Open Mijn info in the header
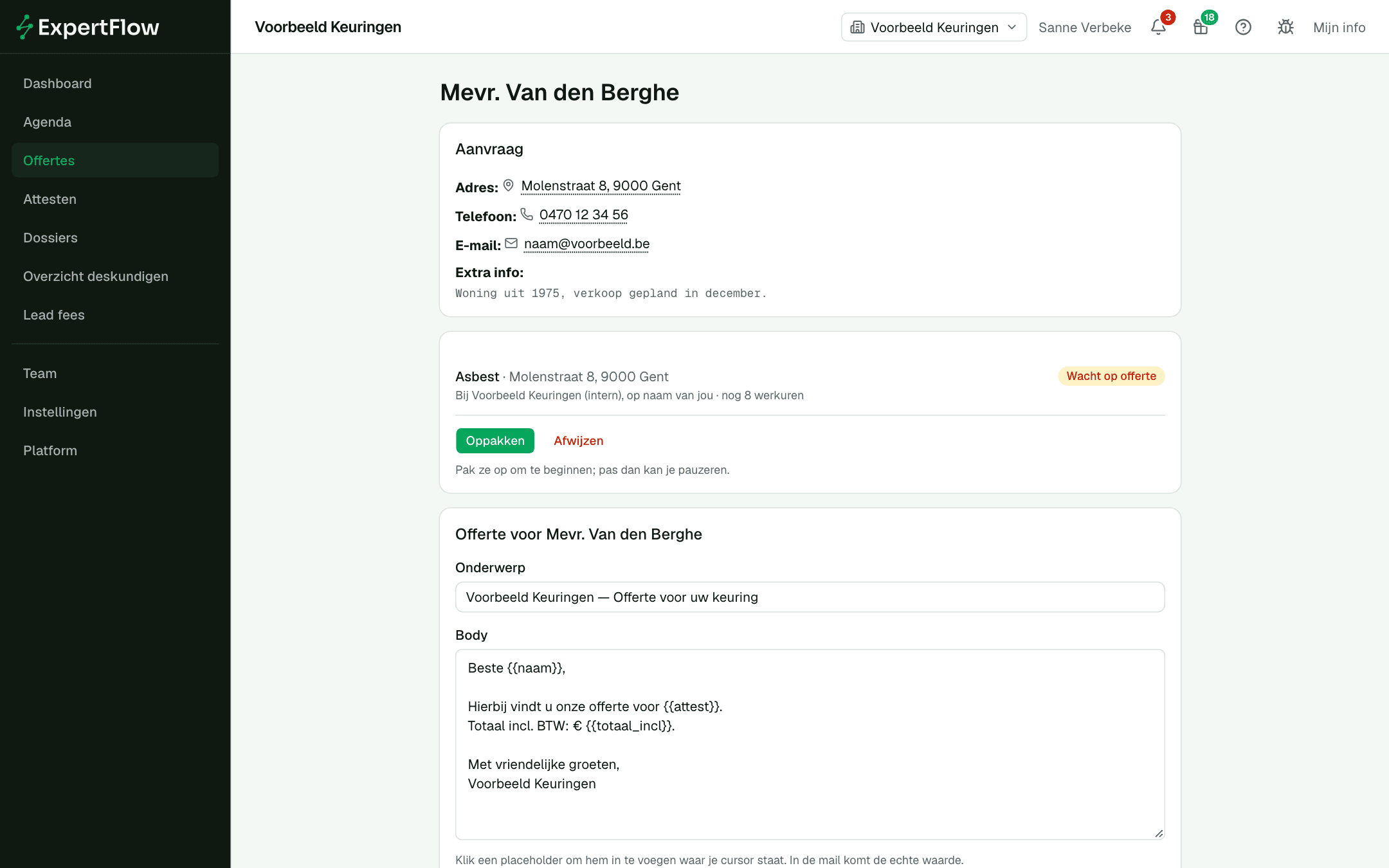1389x868 pixels. tap(1339, 27)
